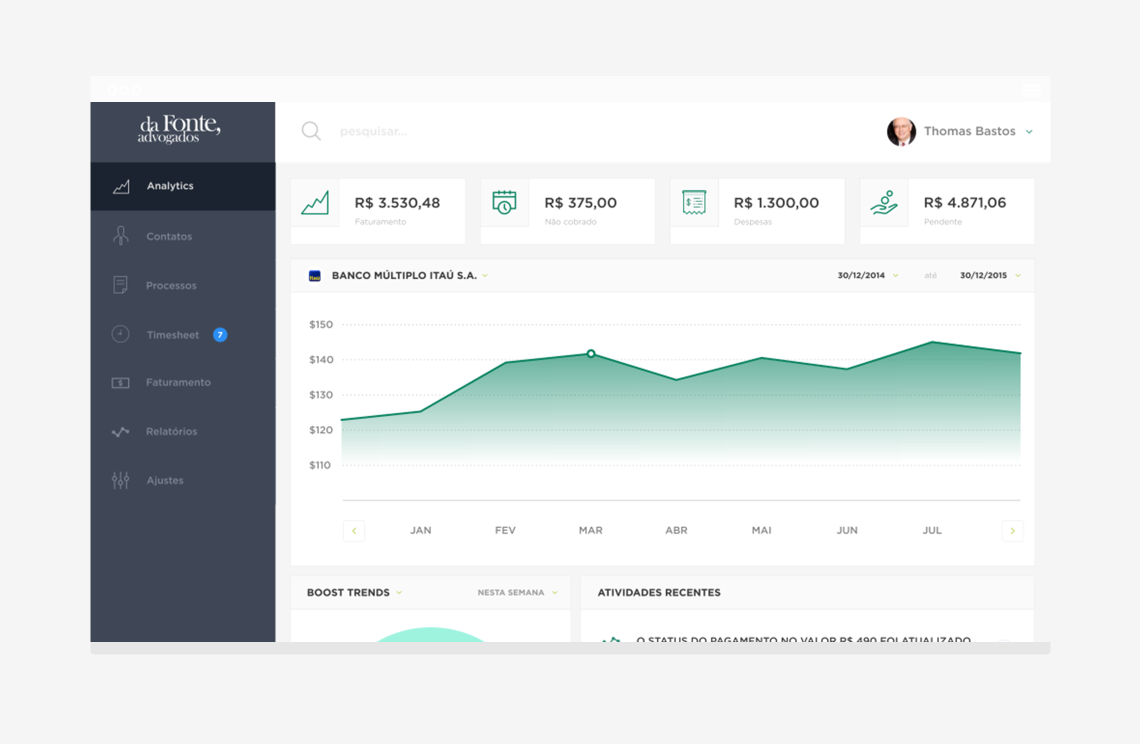Click the March data point on chart
Image resolution: width=1140 pixels, height=744 pixels.
tap(591, 354)
